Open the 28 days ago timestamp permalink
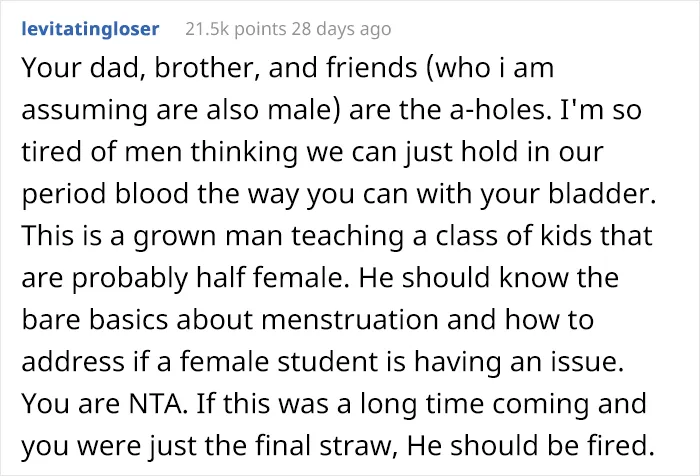Image resolution: width=700 pixels, height=476 pixels. tap(342, 29)
